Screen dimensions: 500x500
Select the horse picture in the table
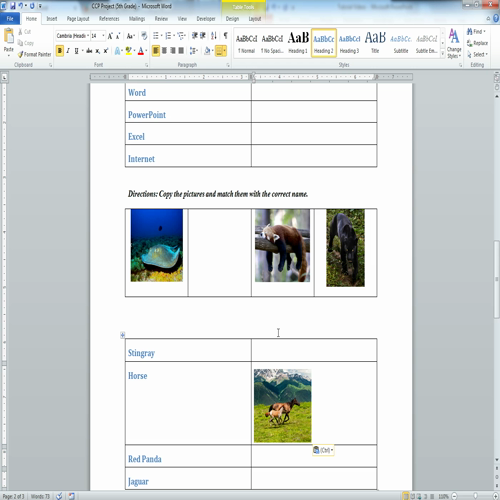click(283, 406)
